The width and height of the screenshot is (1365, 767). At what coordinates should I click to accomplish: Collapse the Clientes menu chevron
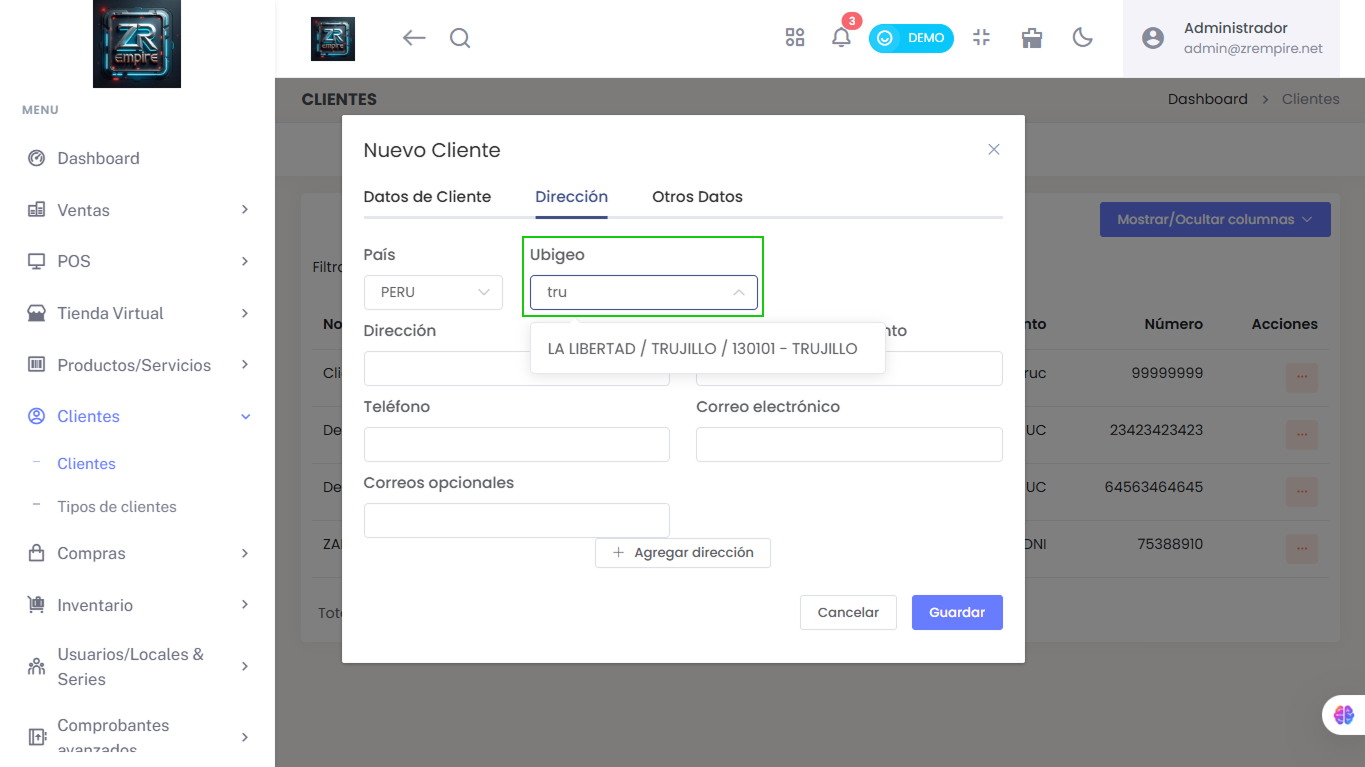point(245,416)
